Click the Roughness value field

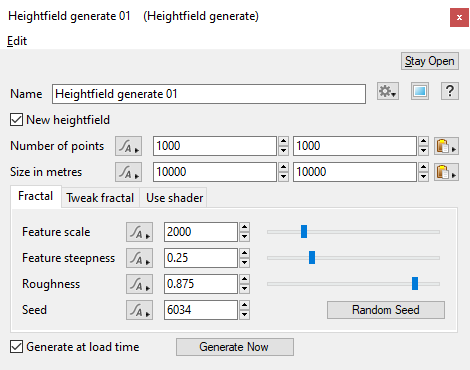pos(201,284)
